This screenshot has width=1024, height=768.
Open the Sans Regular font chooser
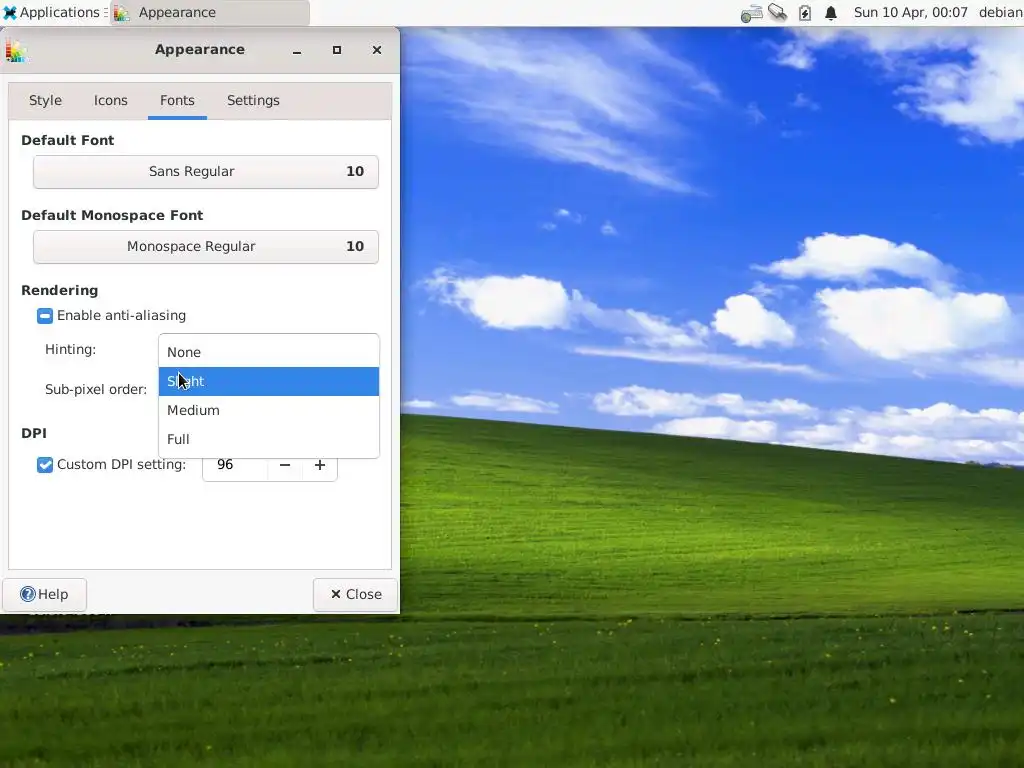206,172
